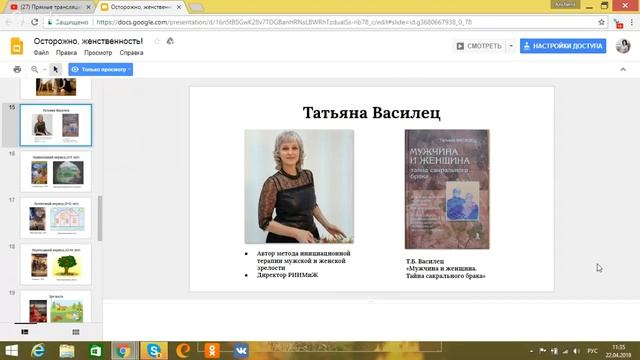Show hidden system tray icons arrow
The height and width of the screenshot is (360, 640).
(531, 351)
